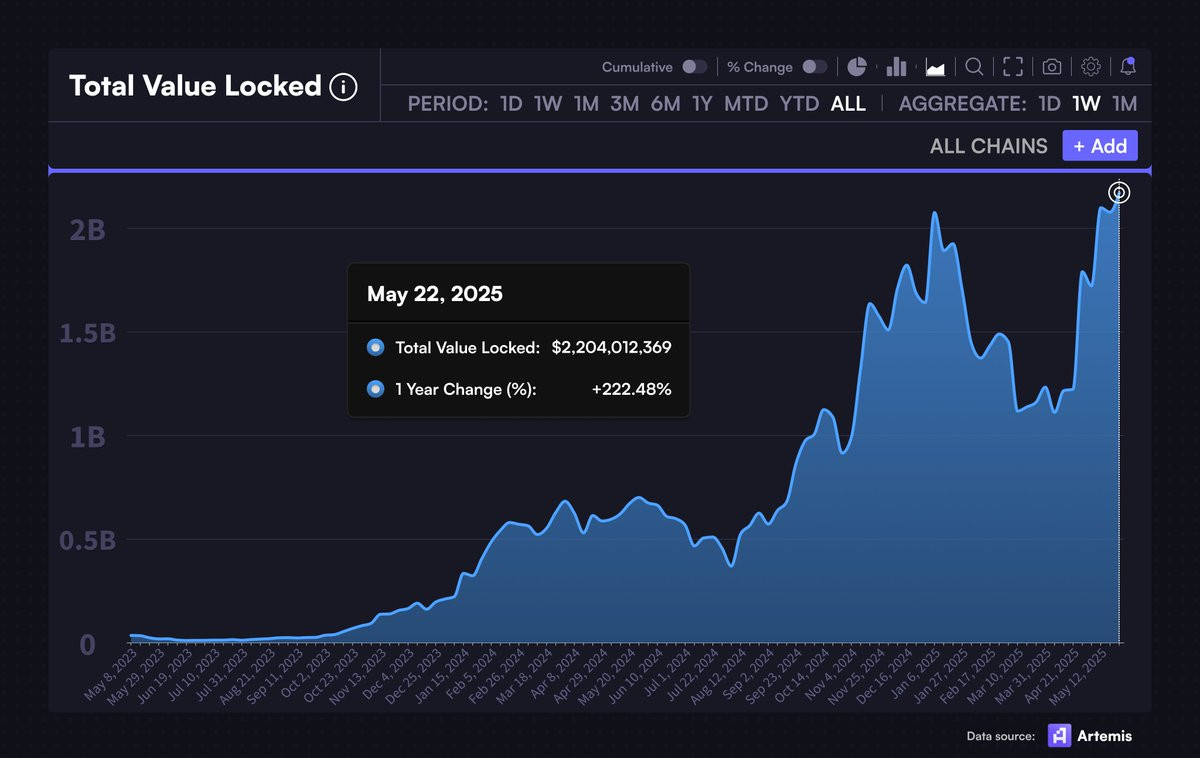Screen dimensions: 1200x758
Task: Set aggregate to 1M
Action: coord(1125,104)
